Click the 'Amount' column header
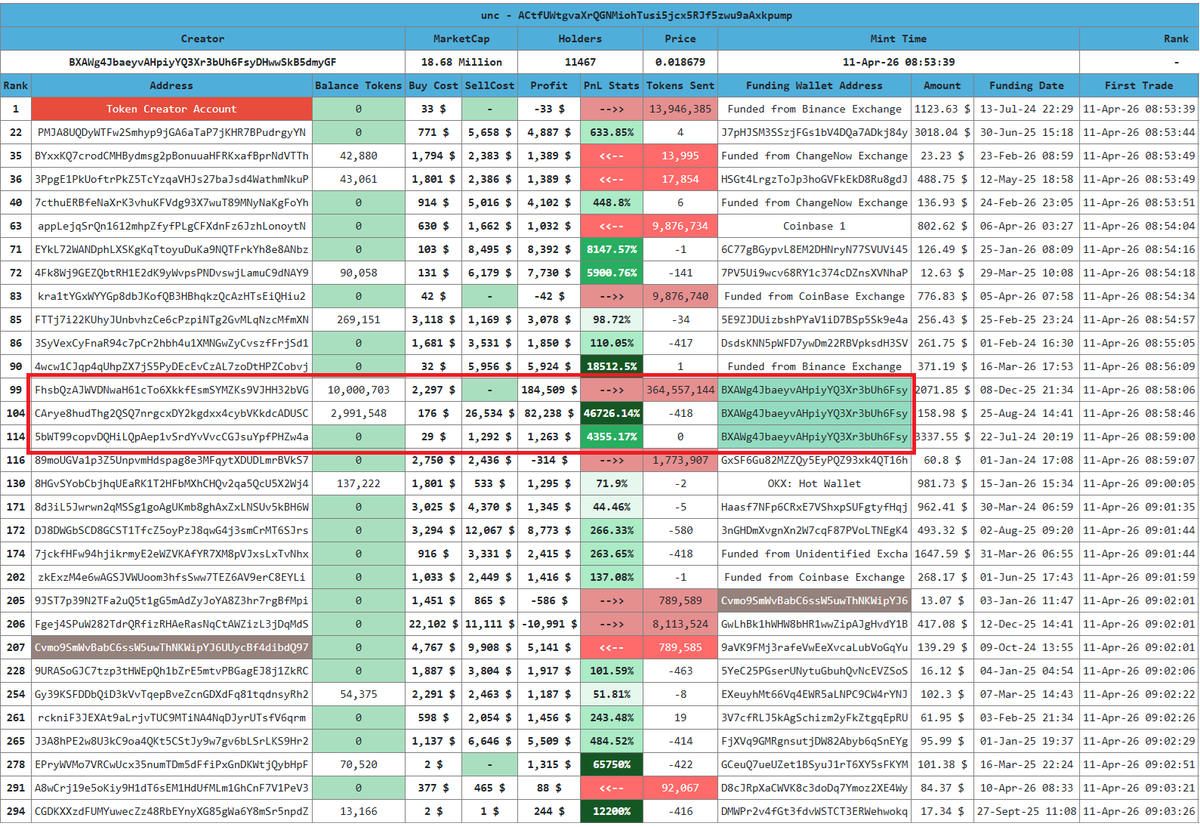 (x=942, y=86)
